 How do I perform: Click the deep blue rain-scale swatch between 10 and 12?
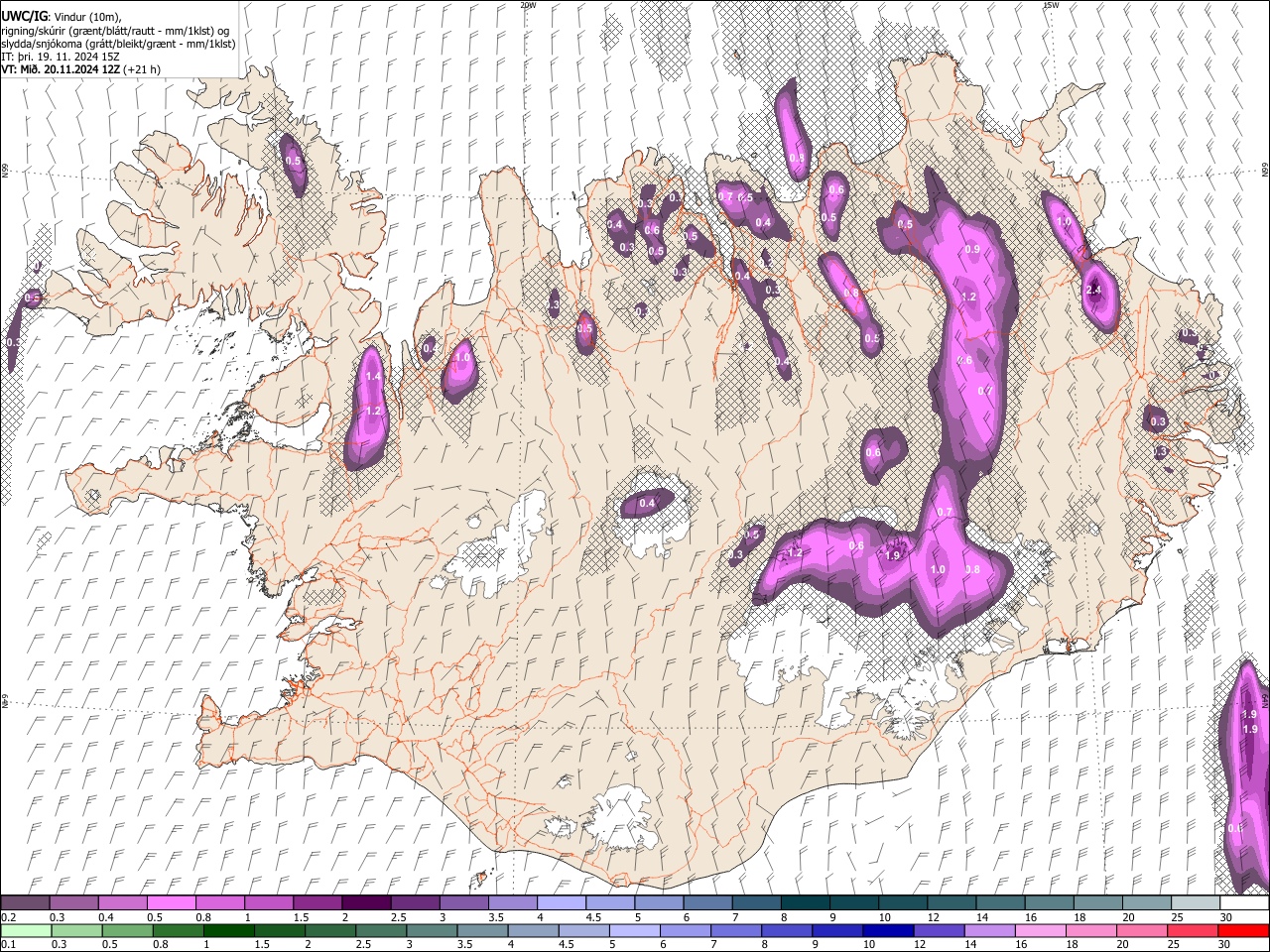tap(888, 931)
